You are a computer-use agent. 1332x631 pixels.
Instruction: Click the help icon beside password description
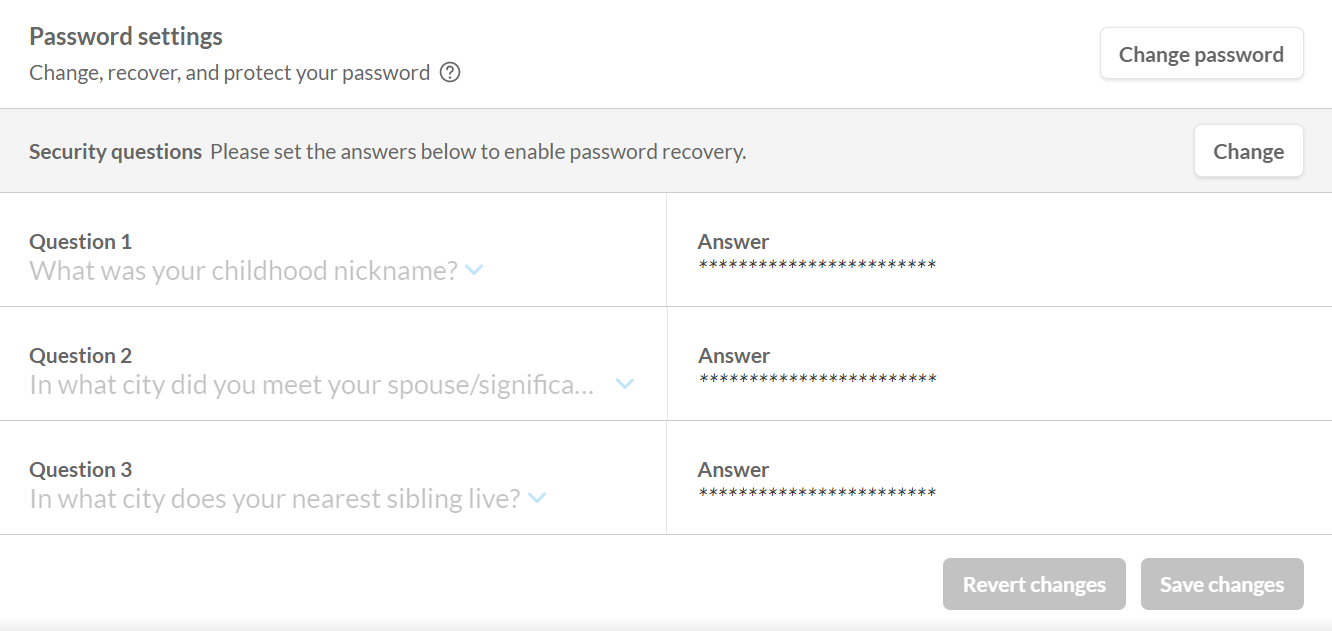pos(450,73)
